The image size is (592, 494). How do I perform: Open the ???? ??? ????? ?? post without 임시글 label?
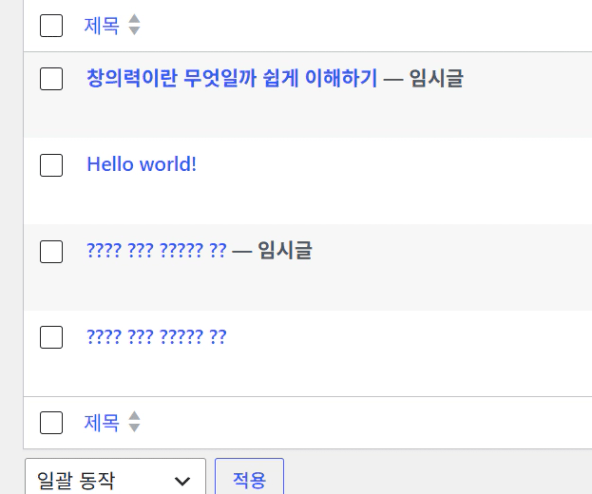point(156,337)
